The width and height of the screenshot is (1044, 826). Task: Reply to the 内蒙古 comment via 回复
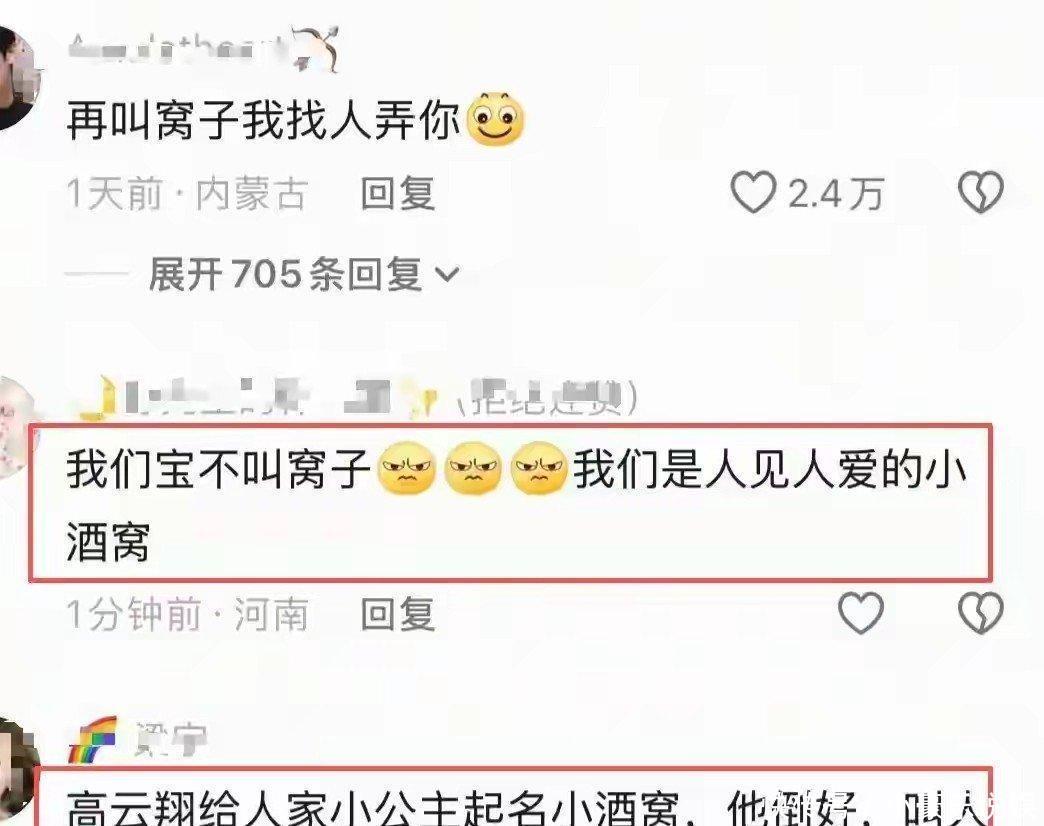(x=397, y=194)
